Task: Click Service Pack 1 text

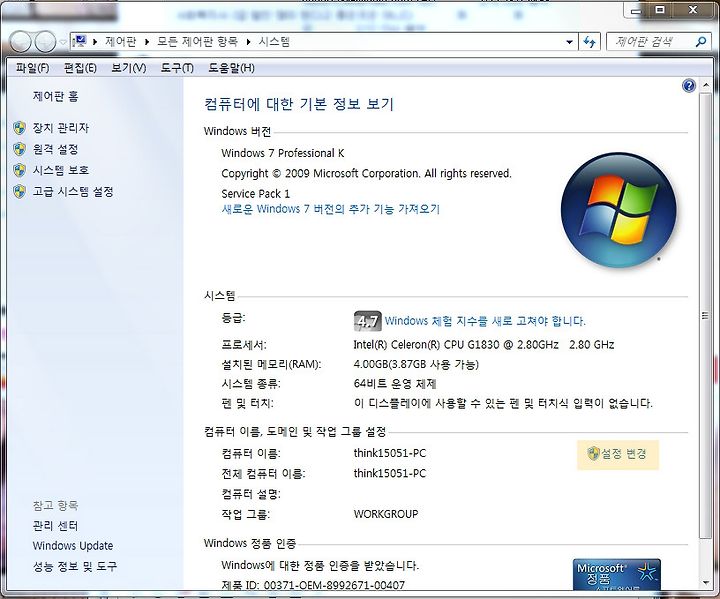Action: 256,193
